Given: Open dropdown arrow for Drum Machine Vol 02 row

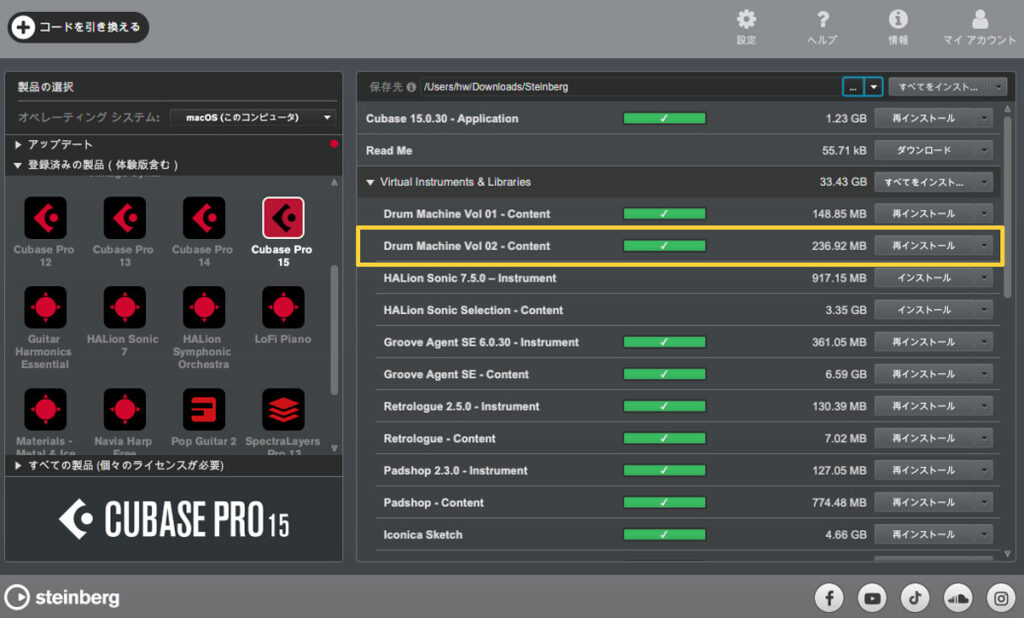Looking at the screenshot, I should pos(984,246).
